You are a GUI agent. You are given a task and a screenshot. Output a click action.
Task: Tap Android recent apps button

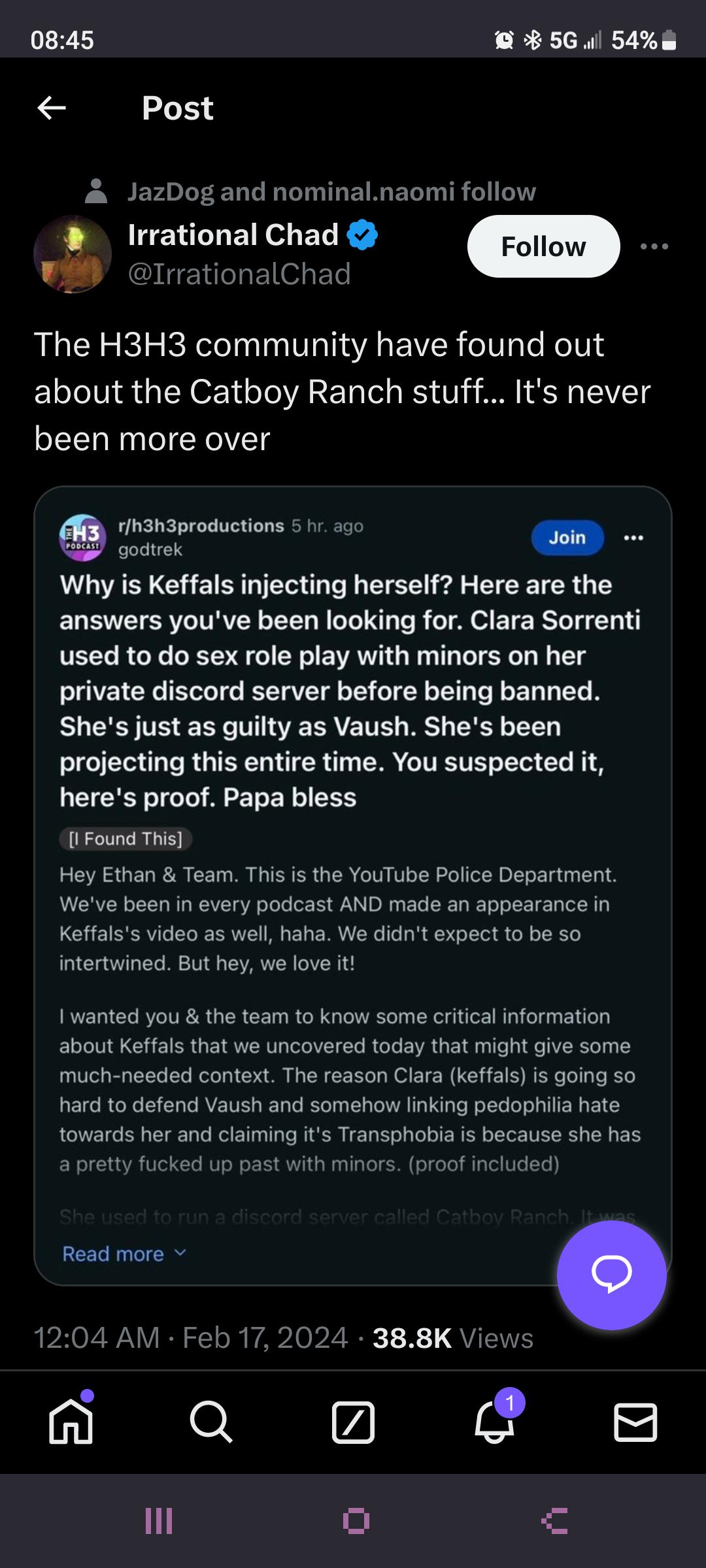(x=159, y=1521)
